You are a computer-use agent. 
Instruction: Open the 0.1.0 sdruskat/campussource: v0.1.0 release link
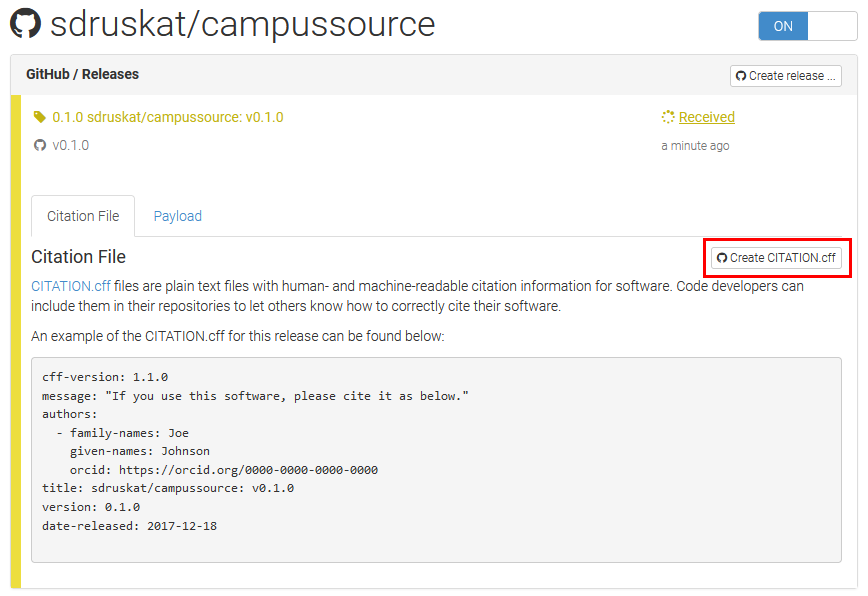tap(168, 117)
